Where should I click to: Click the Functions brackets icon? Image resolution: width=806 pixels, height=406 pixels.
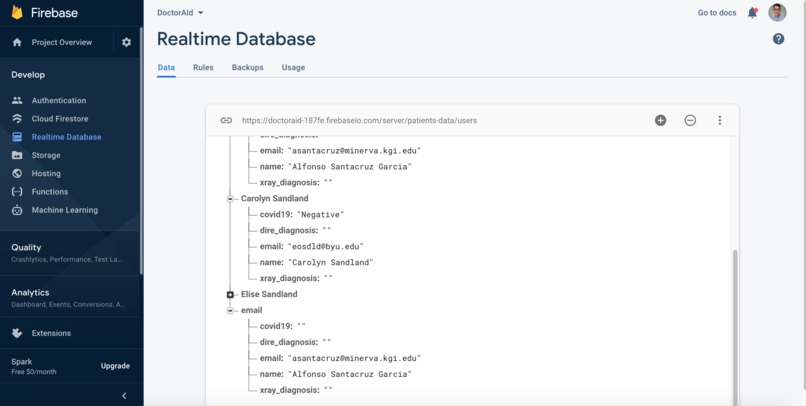tap(17, 192)
